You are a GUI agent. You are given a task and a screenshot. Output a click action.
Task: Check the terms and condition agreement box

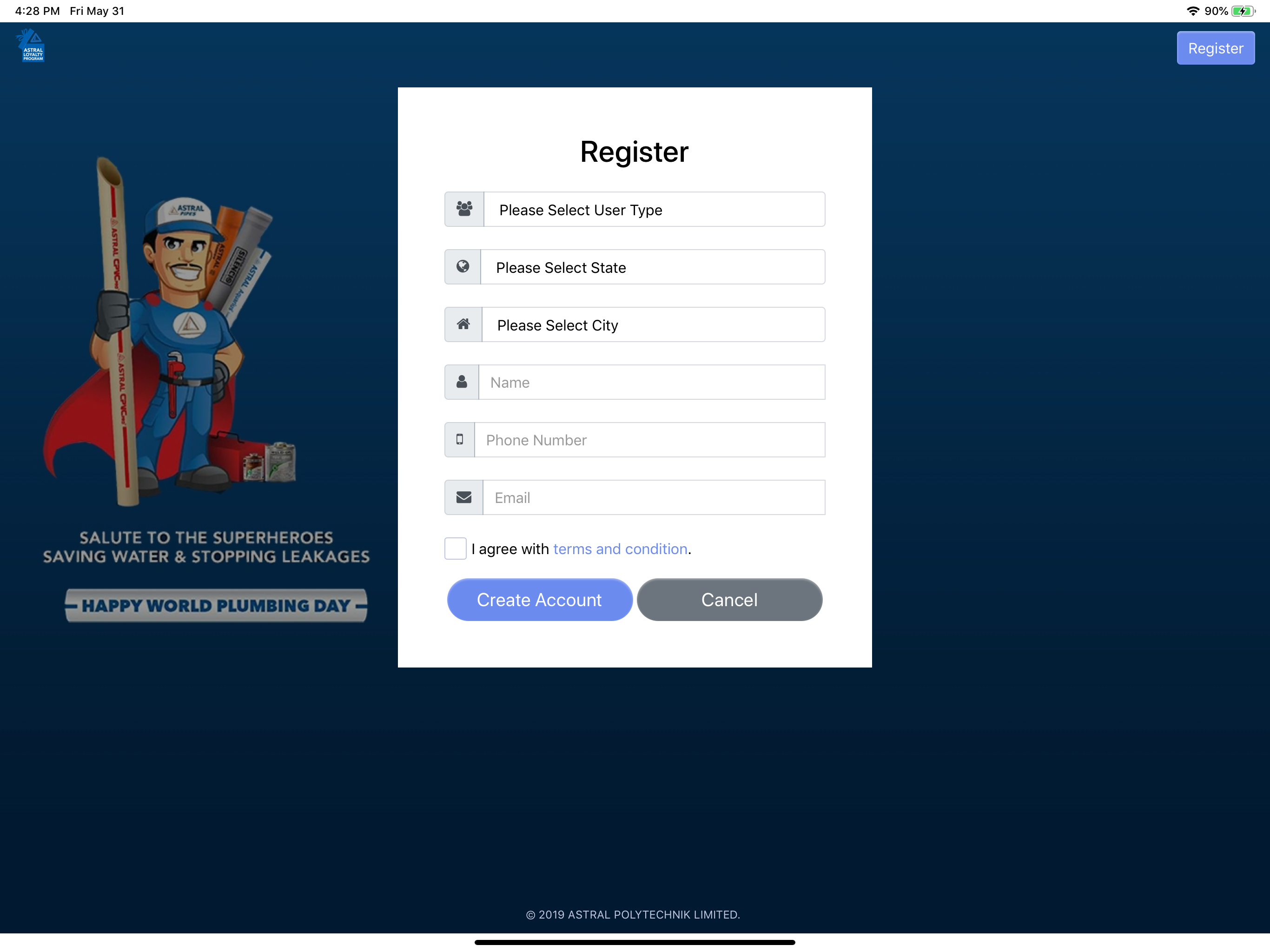[455, 549]
